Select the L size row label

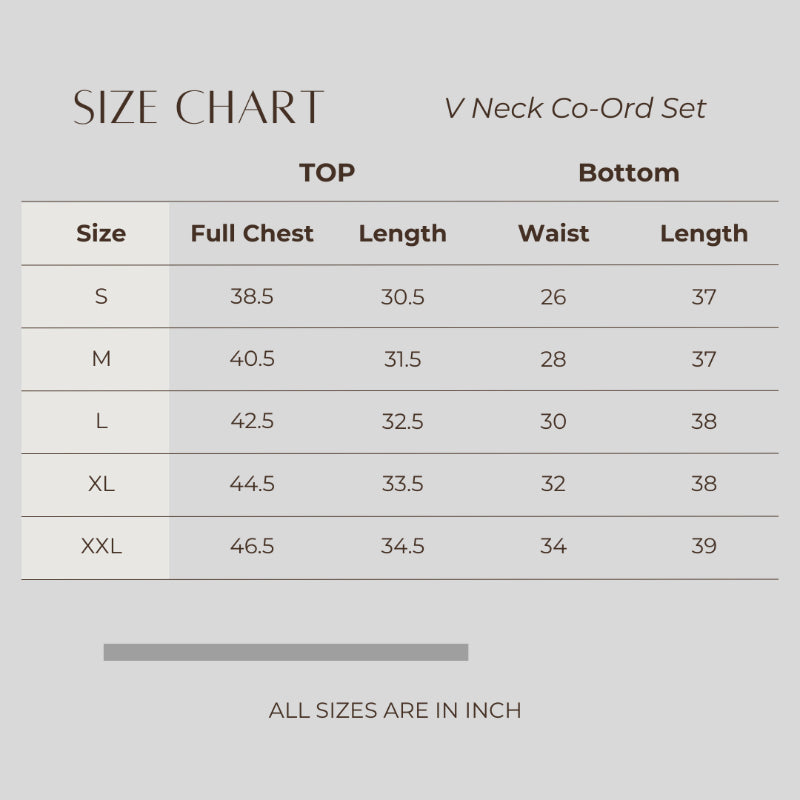point(101,422)
